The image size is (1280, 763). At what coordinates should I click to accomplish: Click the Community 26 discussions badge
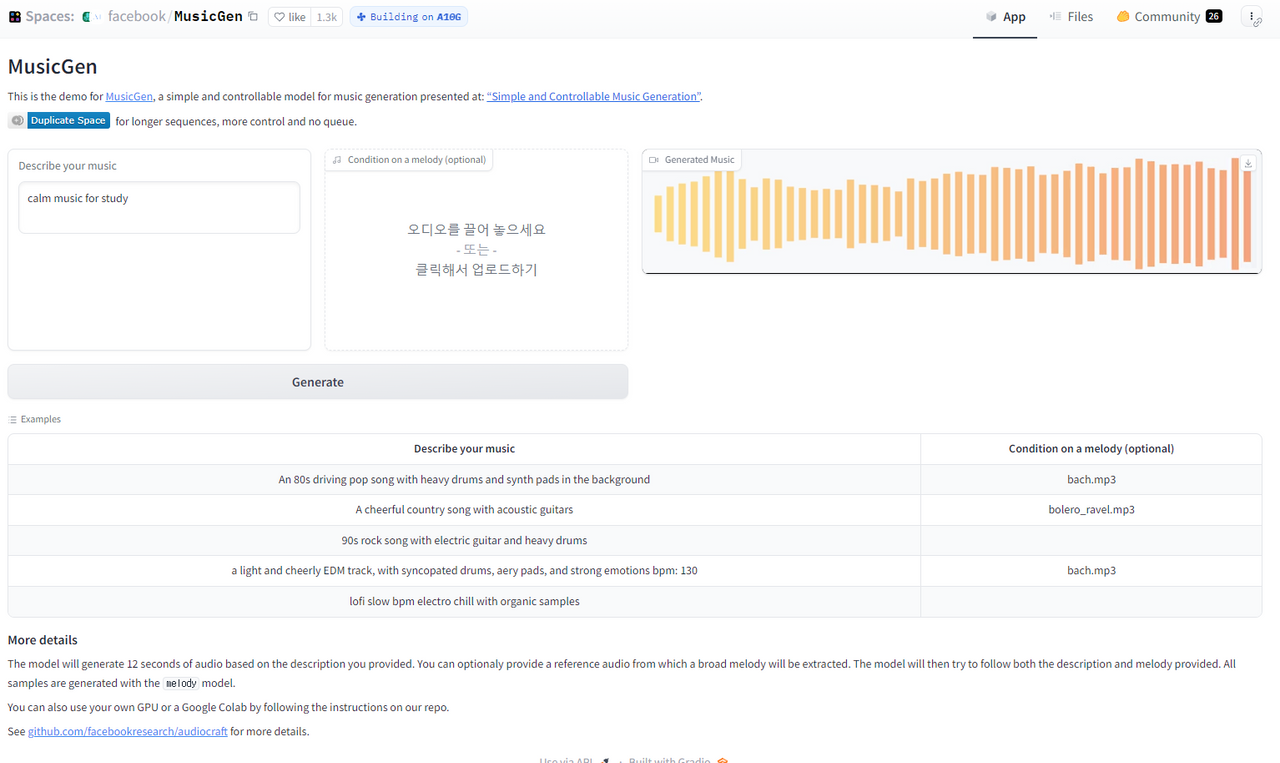click(1213, 17)
